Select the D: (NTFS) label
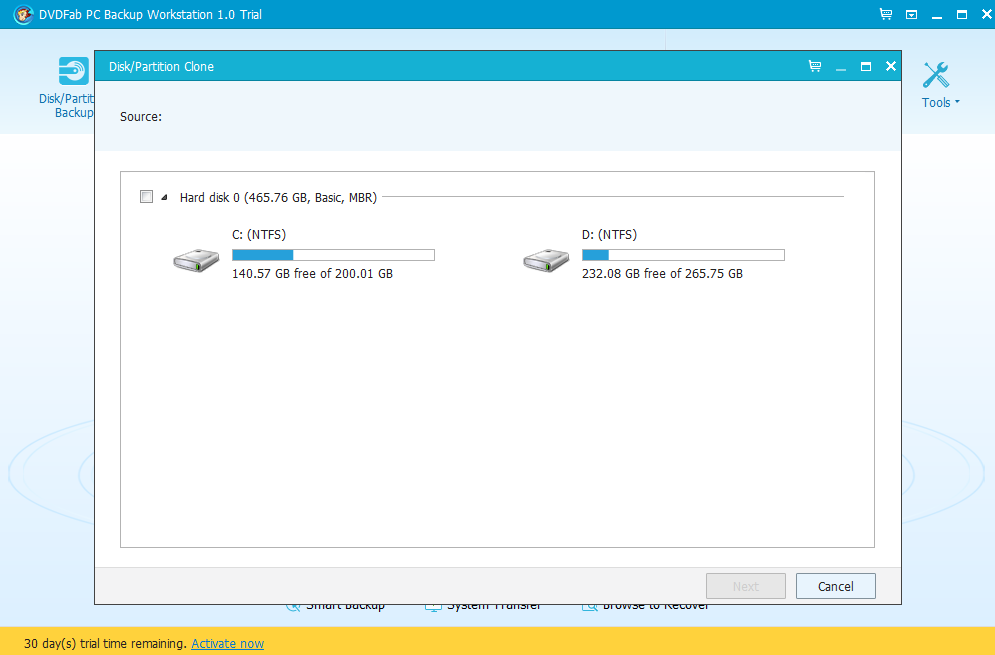 [x=609, y=235]
